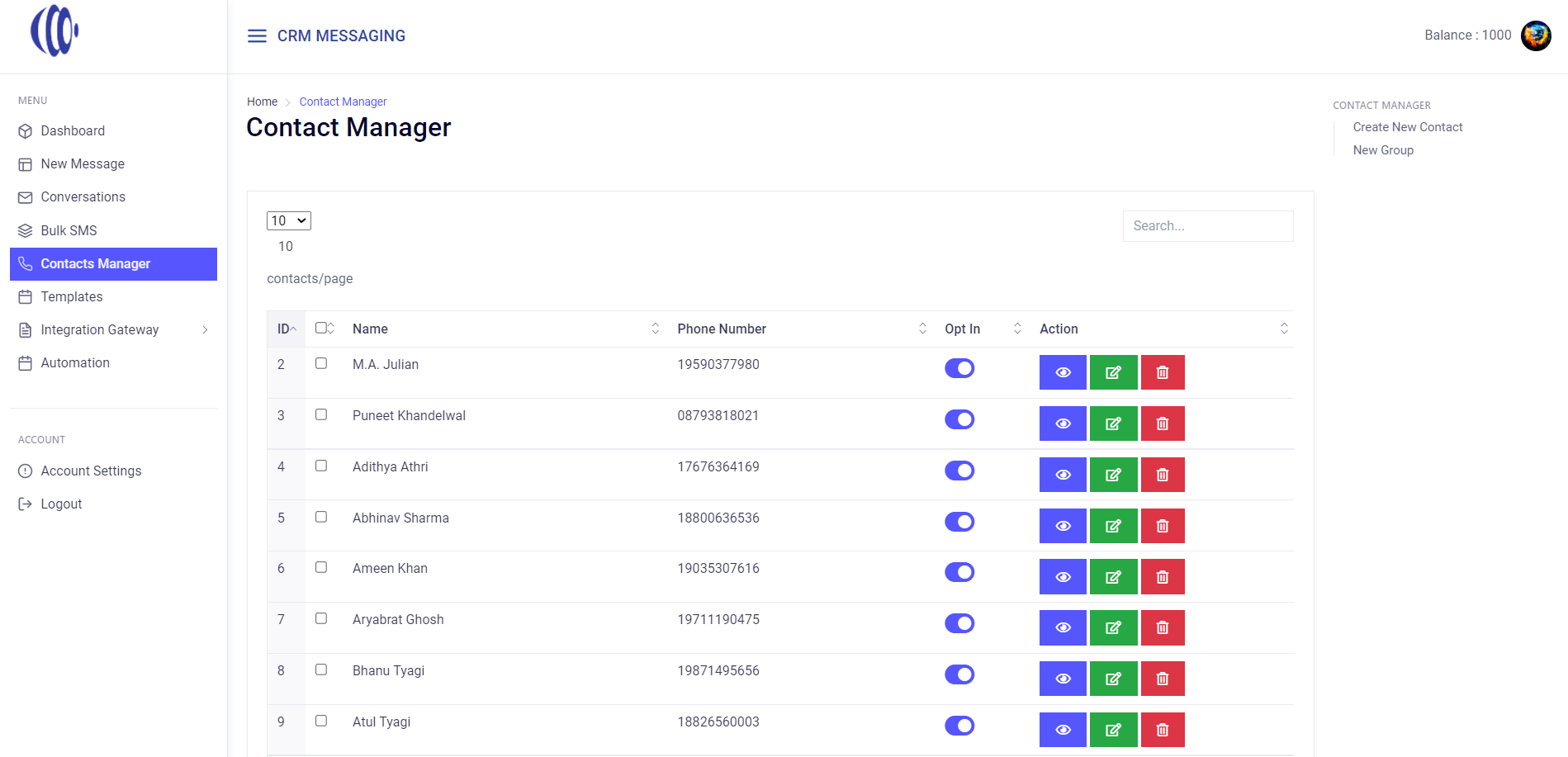Screen dimensions: 1568x757
Task: Edit contact Aryabrat Ghosh
Action: pyautogui.click(x=1113, y=627)
